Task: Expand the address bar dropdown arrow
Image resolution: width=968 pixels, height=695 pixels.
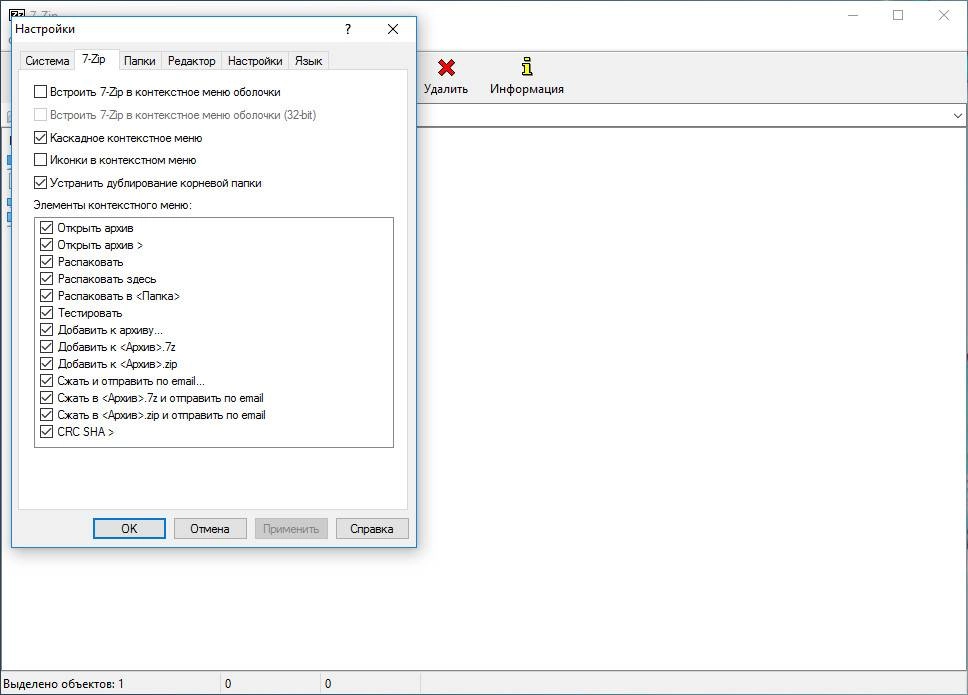Action: [957, 115]
